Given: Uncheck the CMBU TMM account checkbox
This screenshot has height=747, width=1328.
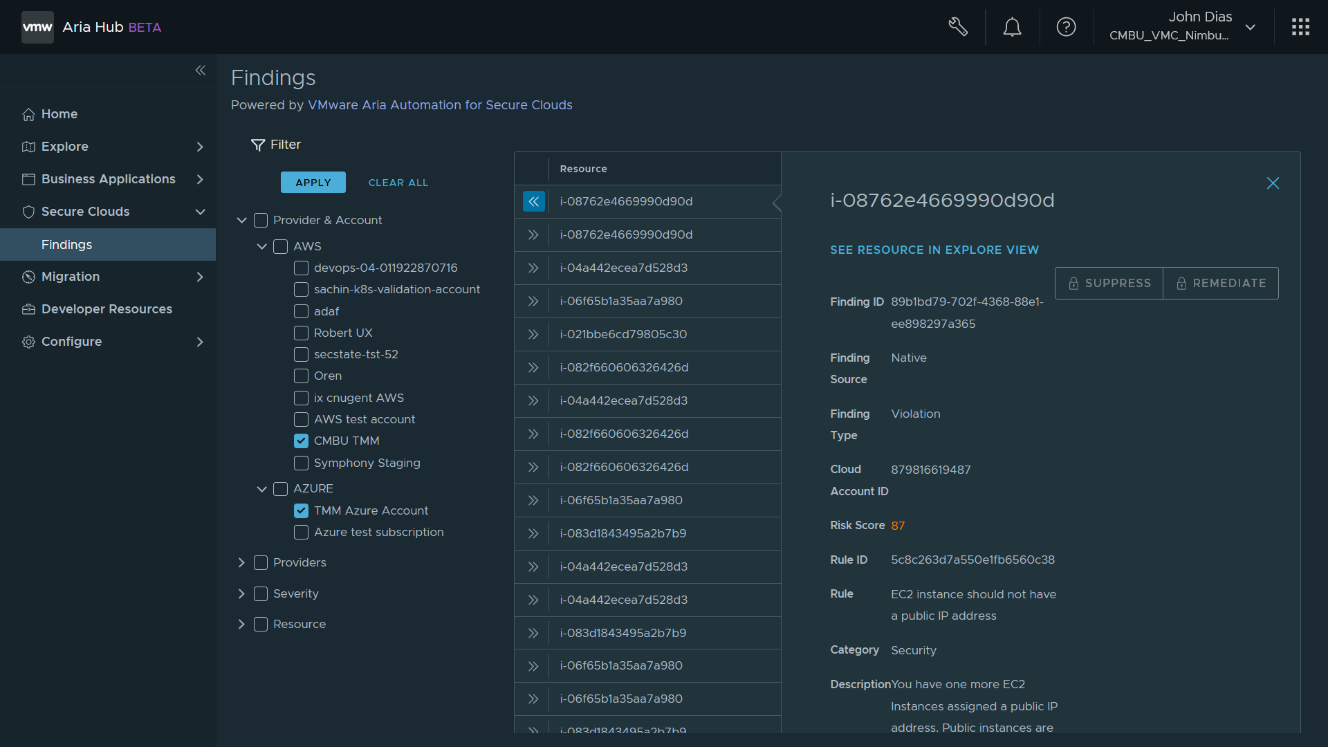Looking at the screenshot, I should [x=301, y=441].
